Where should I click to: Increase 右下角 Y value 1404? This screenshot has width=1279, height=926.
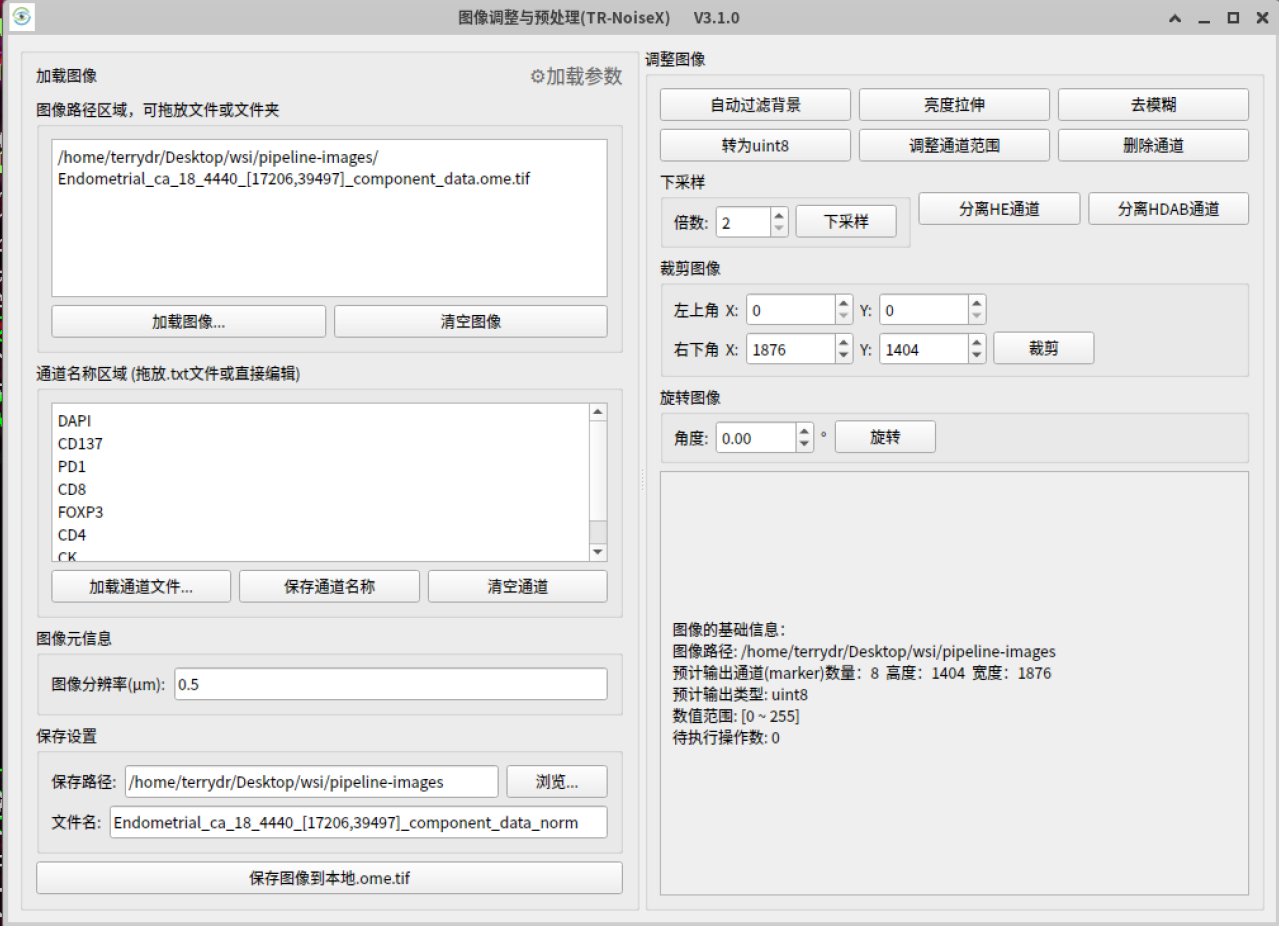977,341
